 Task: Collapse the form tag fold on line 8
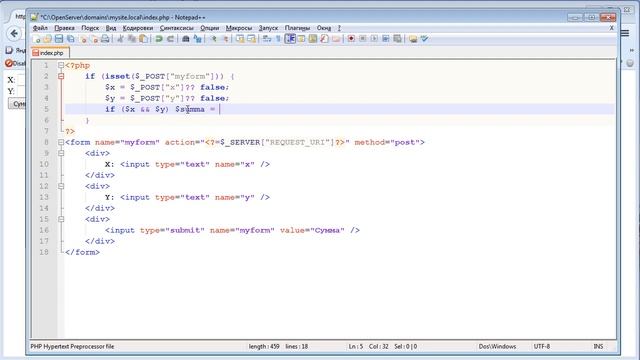tap(61, 142)
